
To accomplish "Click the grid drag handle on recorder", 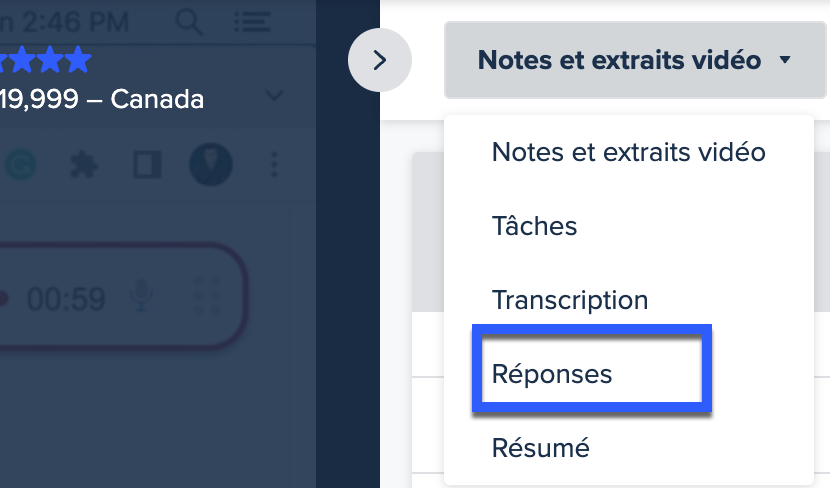I will point(207,296).
